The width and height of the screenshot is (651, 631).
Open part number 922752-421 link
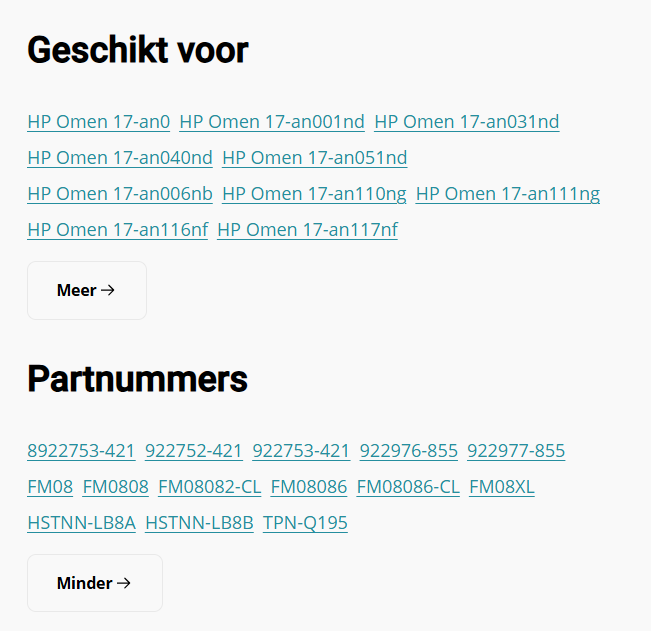point(194,451)
